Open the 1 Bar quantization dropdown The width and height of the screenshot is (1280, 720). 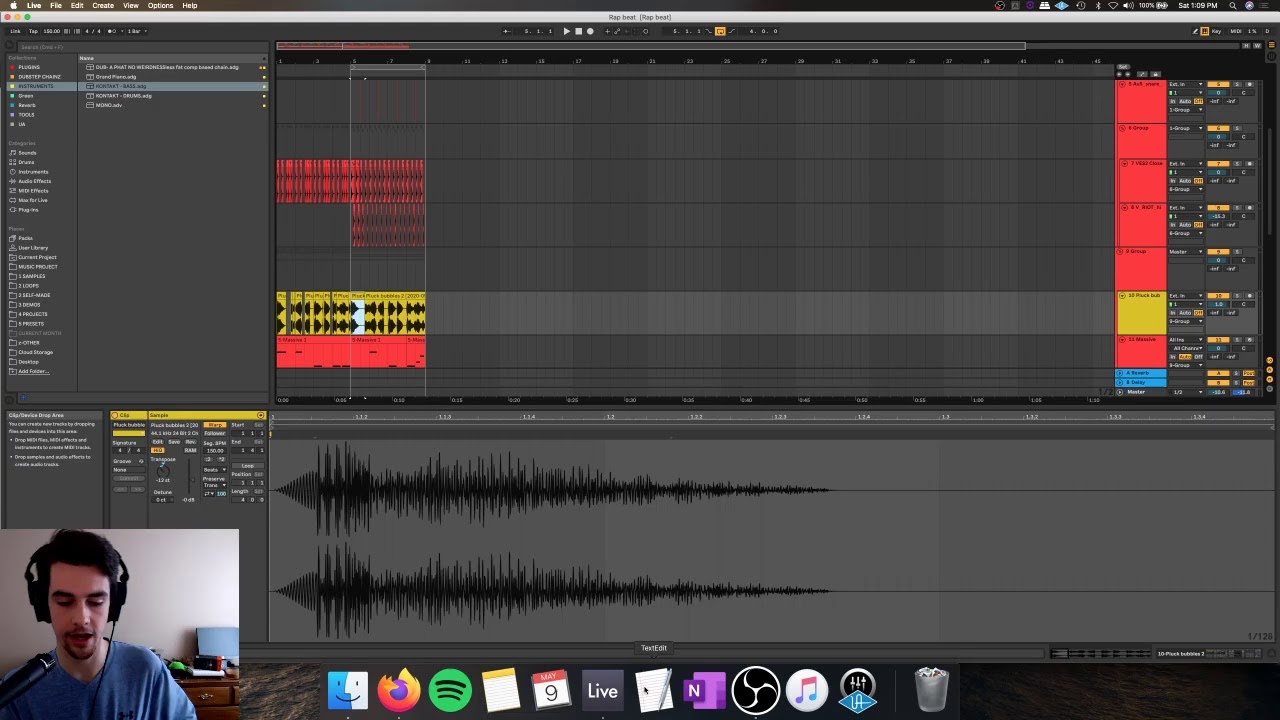tap(137, 31)
